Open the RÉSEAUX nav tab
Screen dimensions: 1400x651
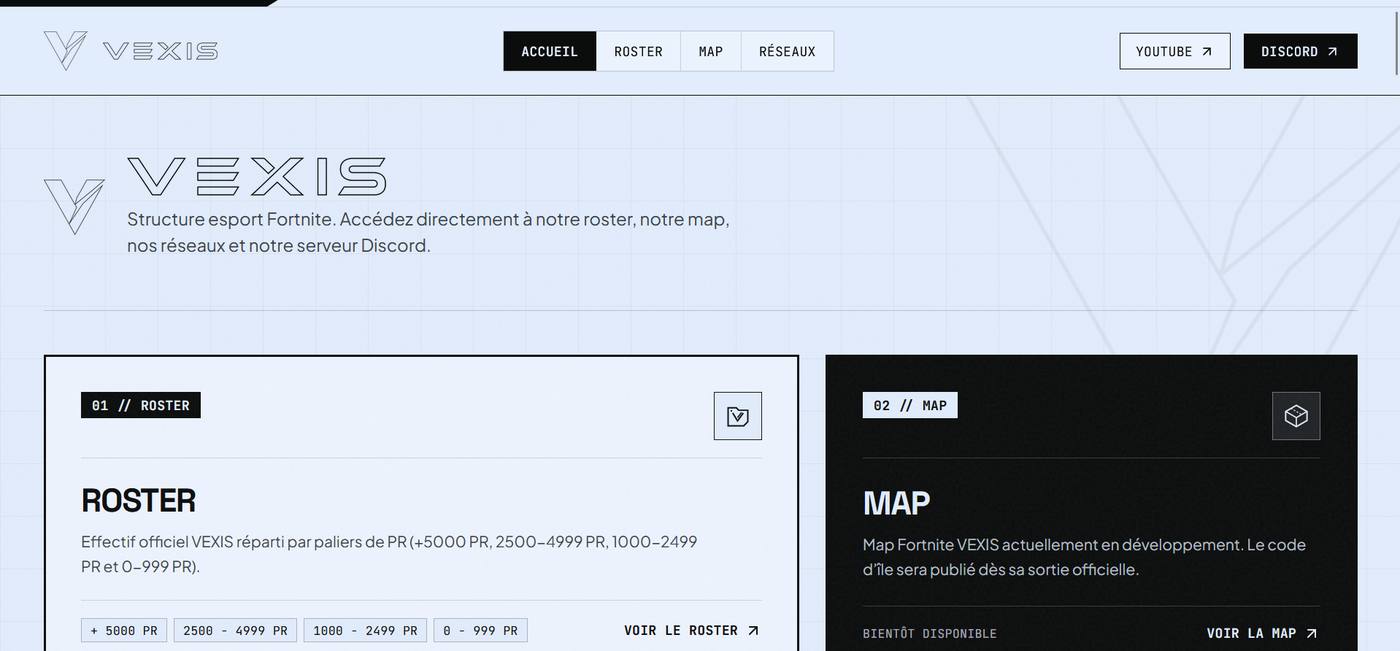(787, 51)
